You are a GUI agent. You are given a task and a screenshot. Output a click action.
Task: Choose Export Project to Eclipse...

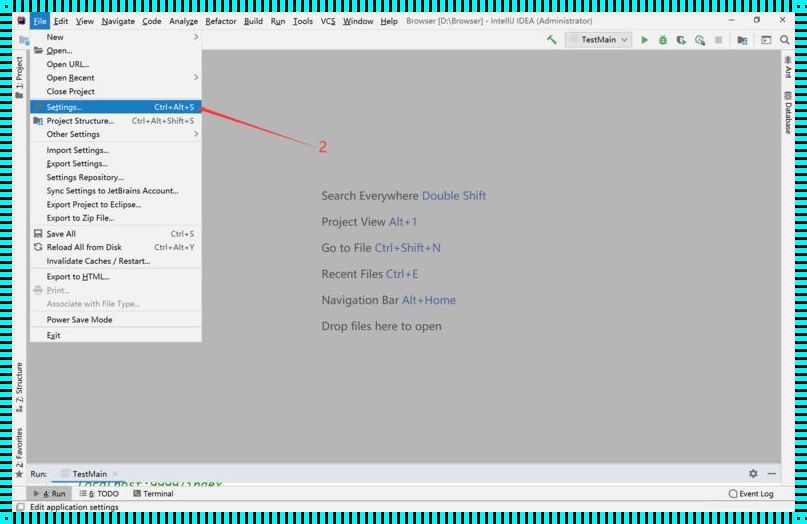(x=116, y=204)
